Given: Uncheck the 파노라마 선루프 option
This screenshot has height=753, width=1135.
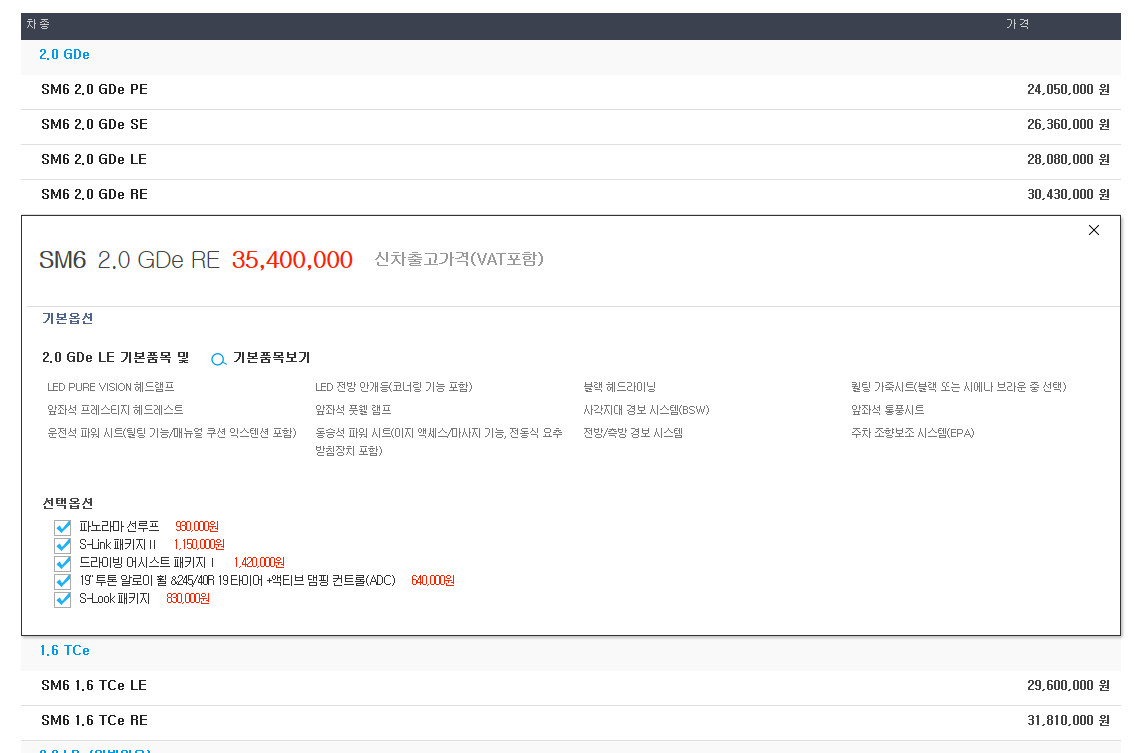Looking at the screenshot, I should (x=63, y=527).
